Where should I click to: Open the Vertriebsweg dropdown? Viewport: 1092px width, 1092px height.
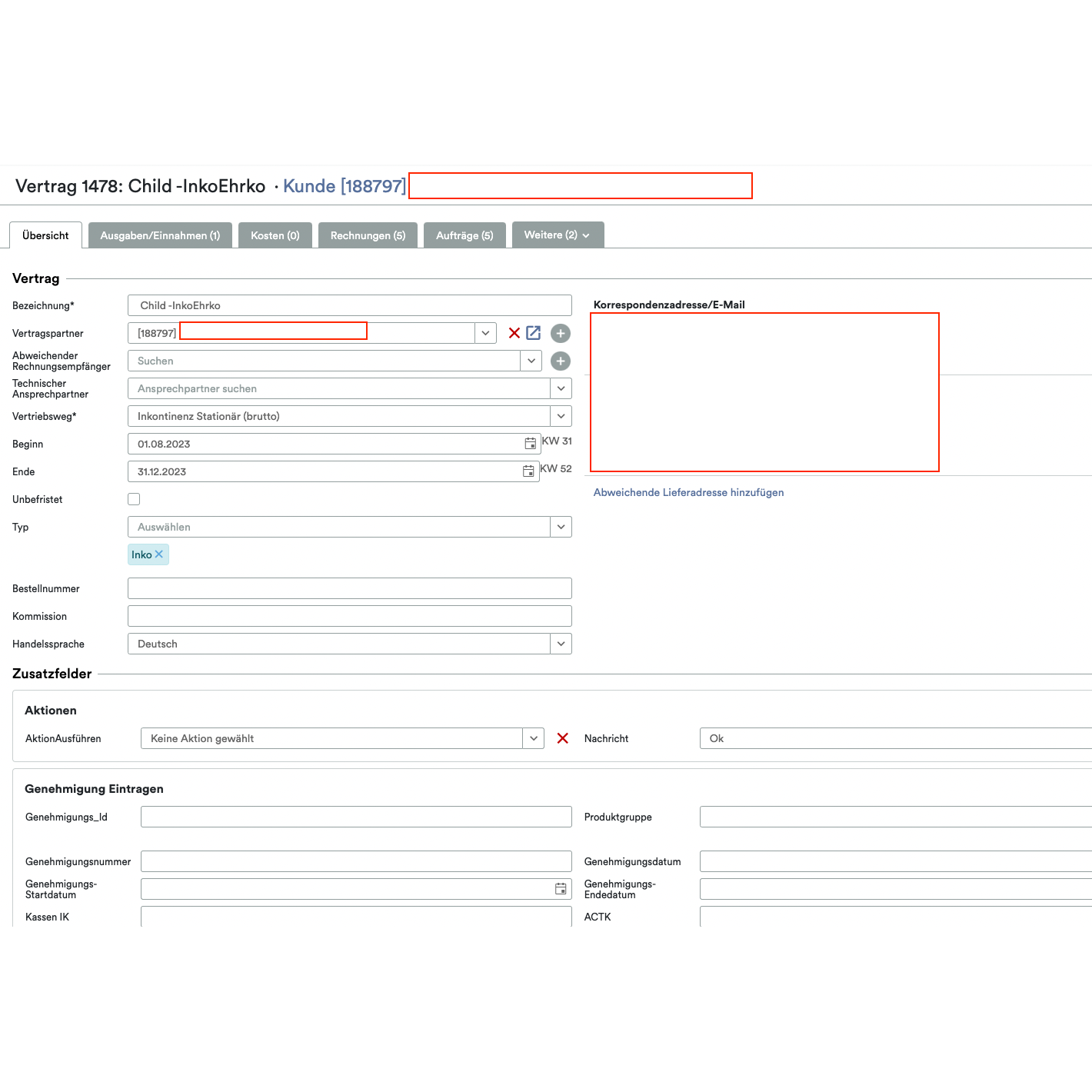pos(561,416)
